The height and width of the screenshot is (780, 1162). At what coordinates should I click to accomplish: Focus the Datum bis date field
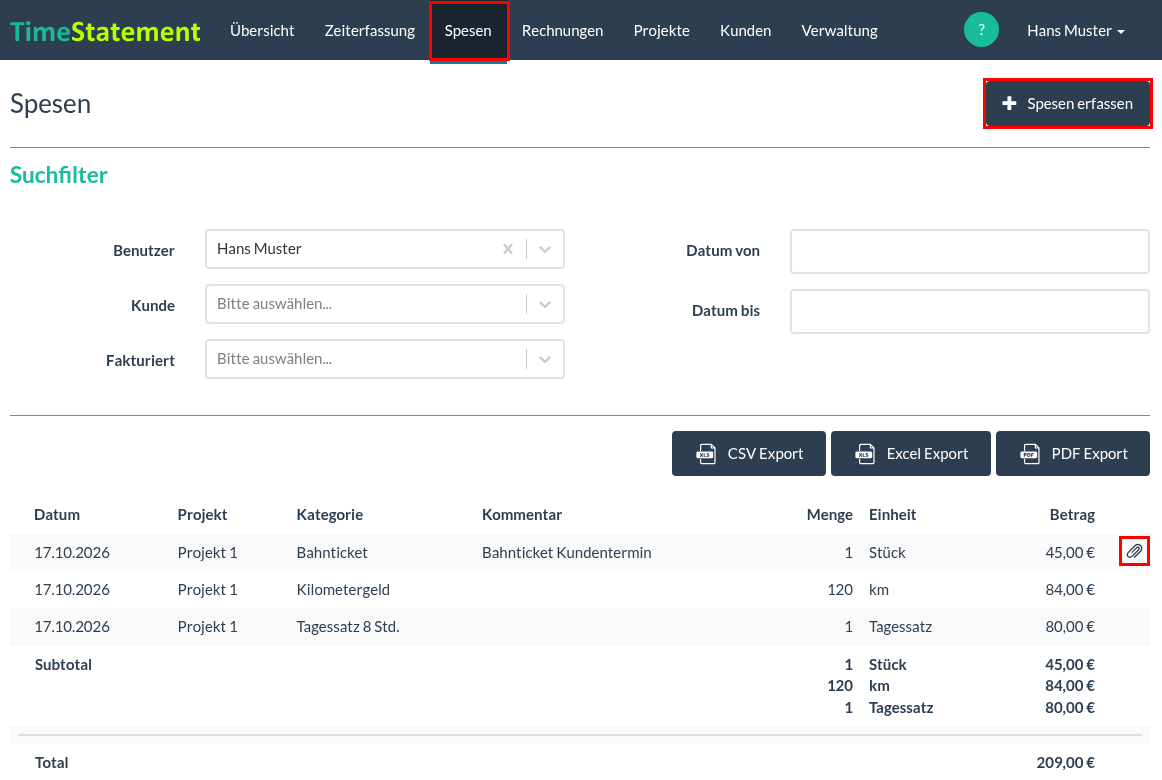[x=969, y=311]
